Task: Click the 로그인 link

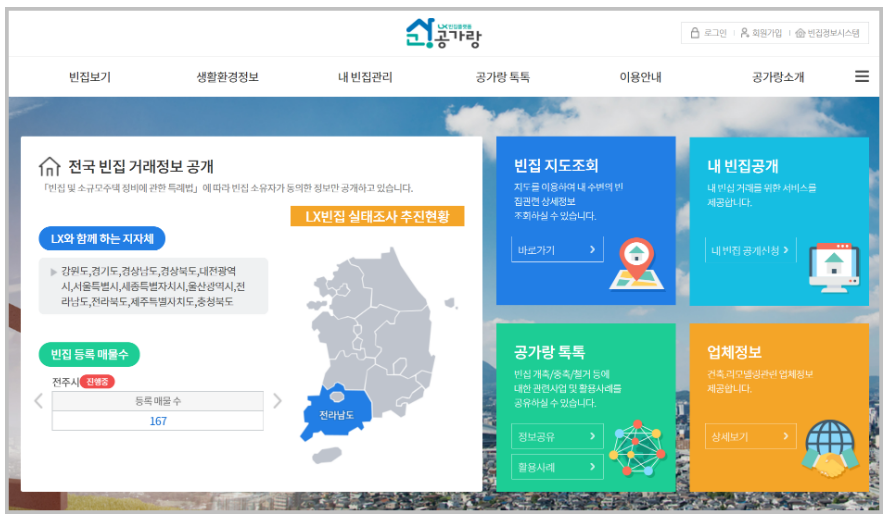Action: [708, 33]
